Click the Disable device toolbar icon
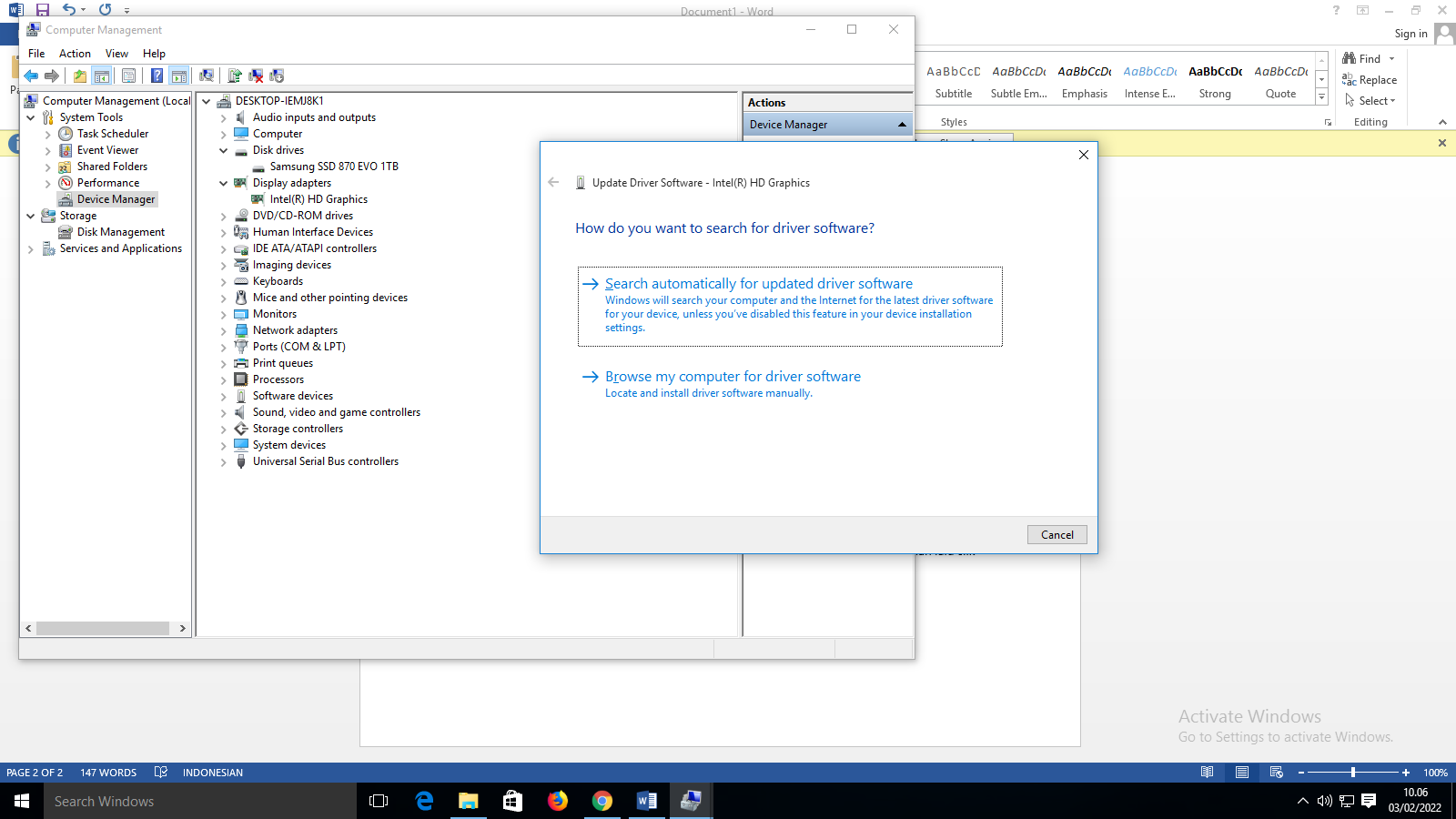Screen dimensions: 1456x819 277,76
